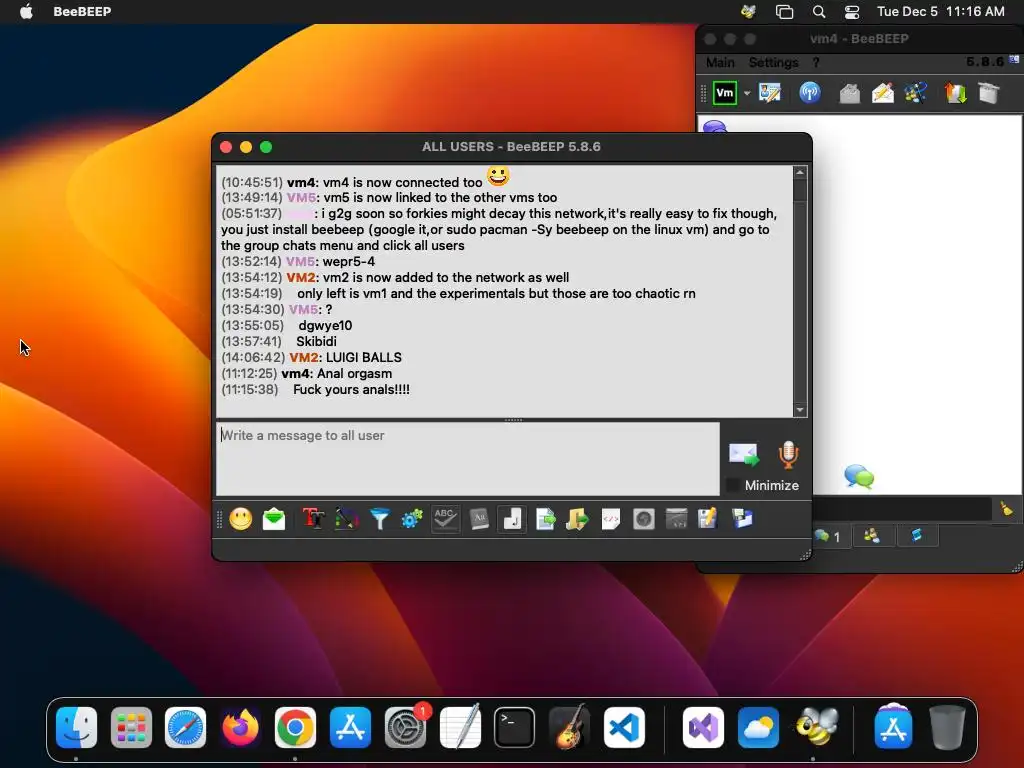Open file transfers up-down arrows icon

(x=955, y=93)
